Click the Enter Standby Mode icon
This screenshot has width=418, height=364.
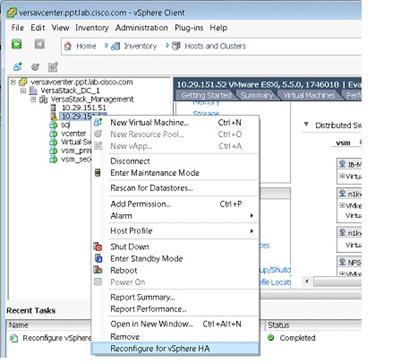point(98,258)
